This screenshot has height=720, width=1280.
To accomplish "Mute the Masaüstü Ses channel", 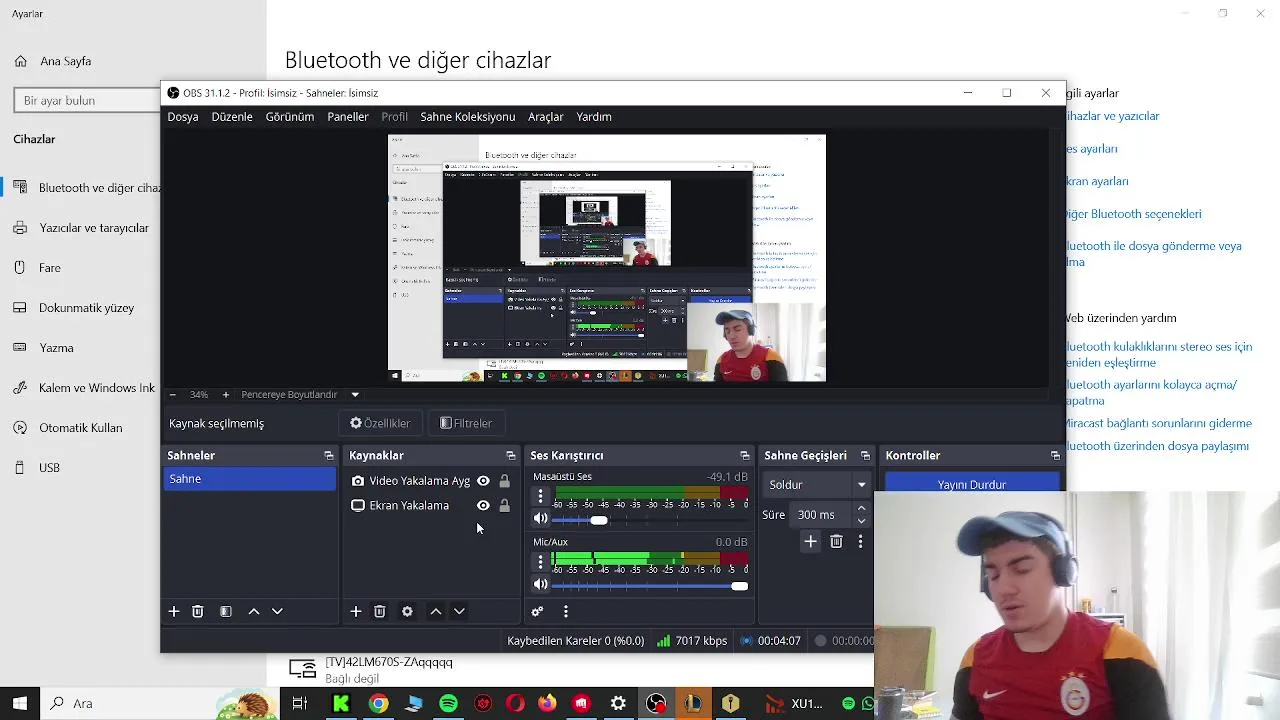I will (x=541, y=519).
